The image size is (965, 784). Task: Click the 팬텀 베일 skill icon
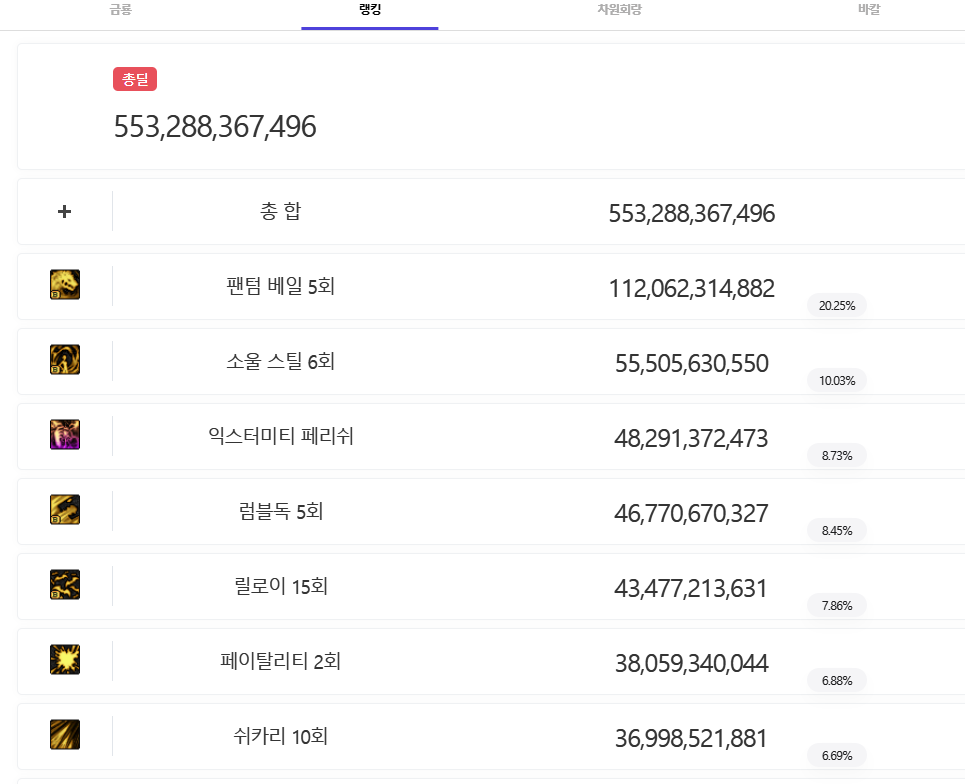pyautogui.click(x=65, y=286)
